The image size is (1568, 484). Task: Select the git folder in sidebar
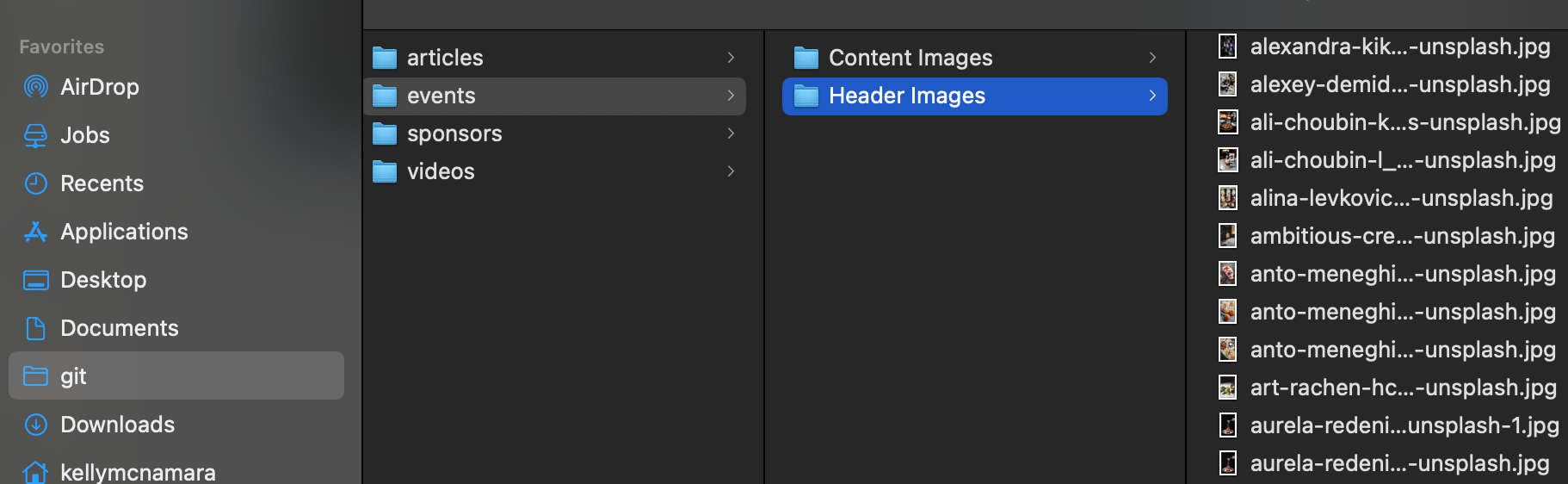point(176,375)
